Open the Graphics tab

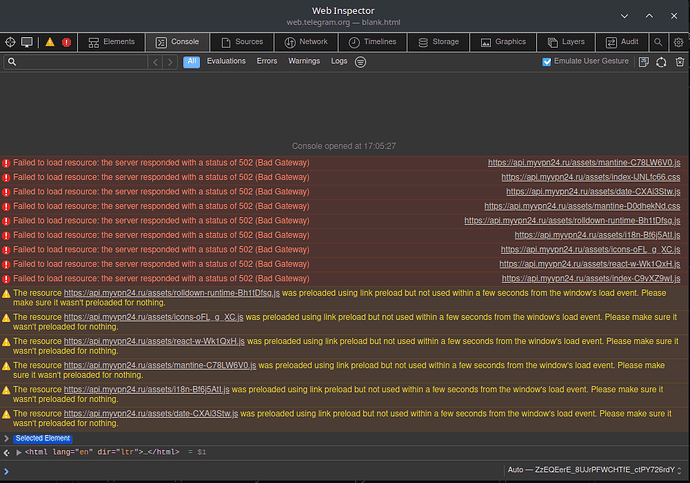coord(503,42)
